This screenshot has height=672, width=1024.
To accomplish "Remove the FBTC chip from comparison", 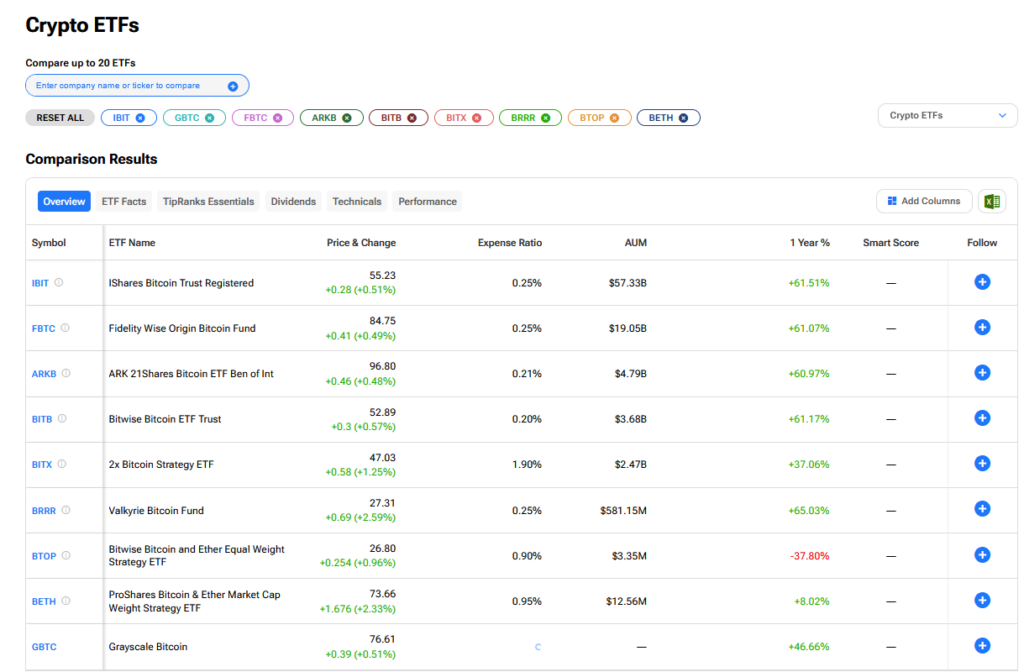I will tap(278, 118).
